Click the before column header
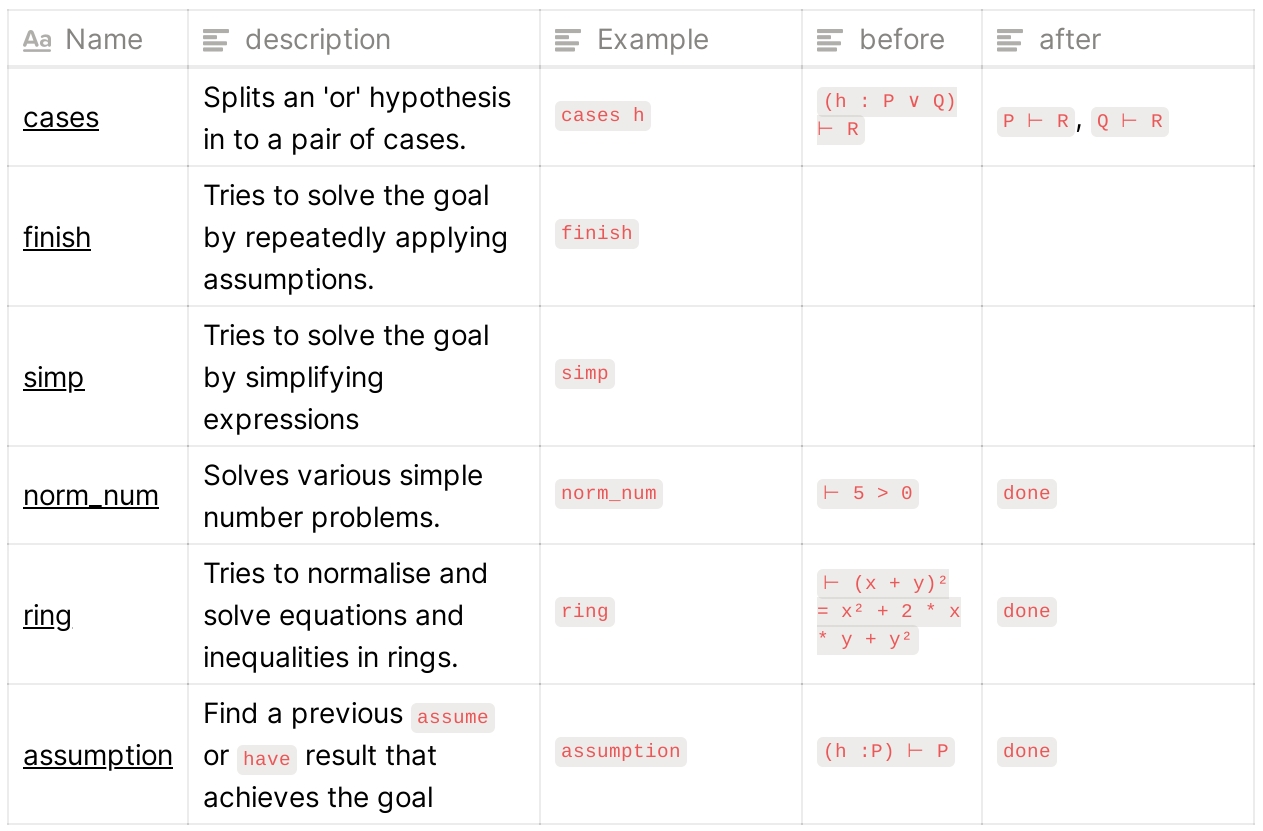Screen dimensions: 1263x831 901,40
